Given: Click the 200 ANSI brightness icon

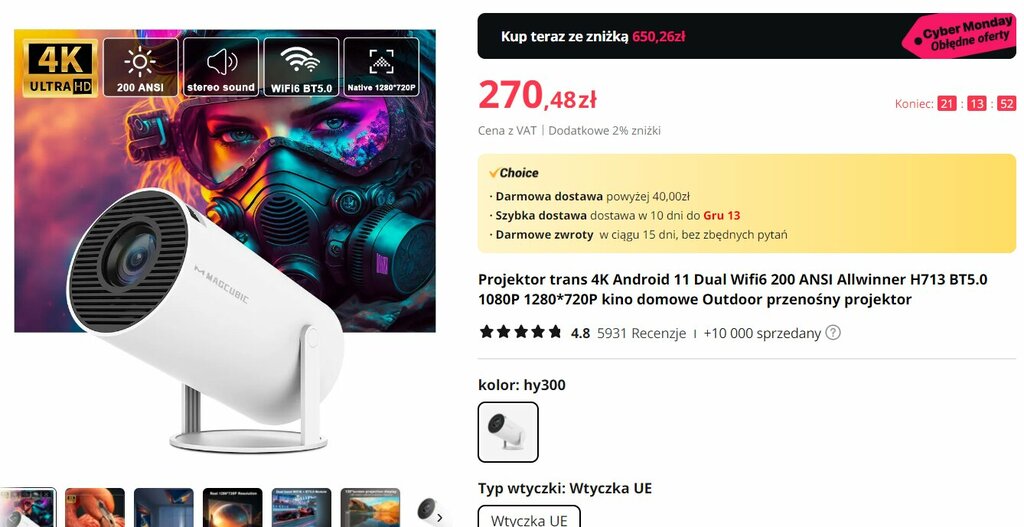Looking at the screenshot, I should [x=140, y=67].
